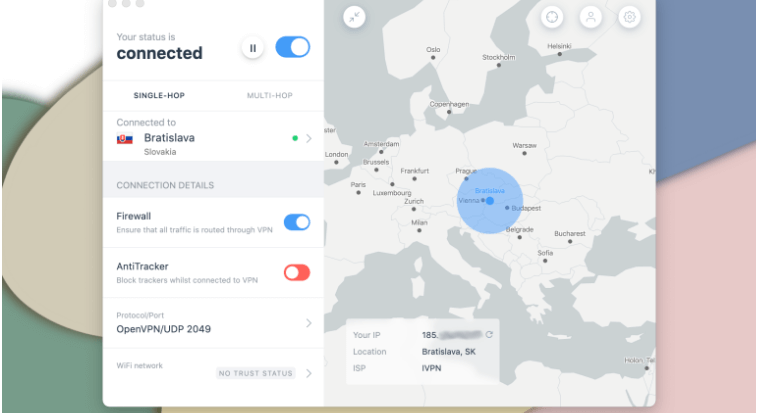This screenshot has height=414, width=760.
Task: Expand the Protocol/Port options chevron
Action: tap(309, 323)
